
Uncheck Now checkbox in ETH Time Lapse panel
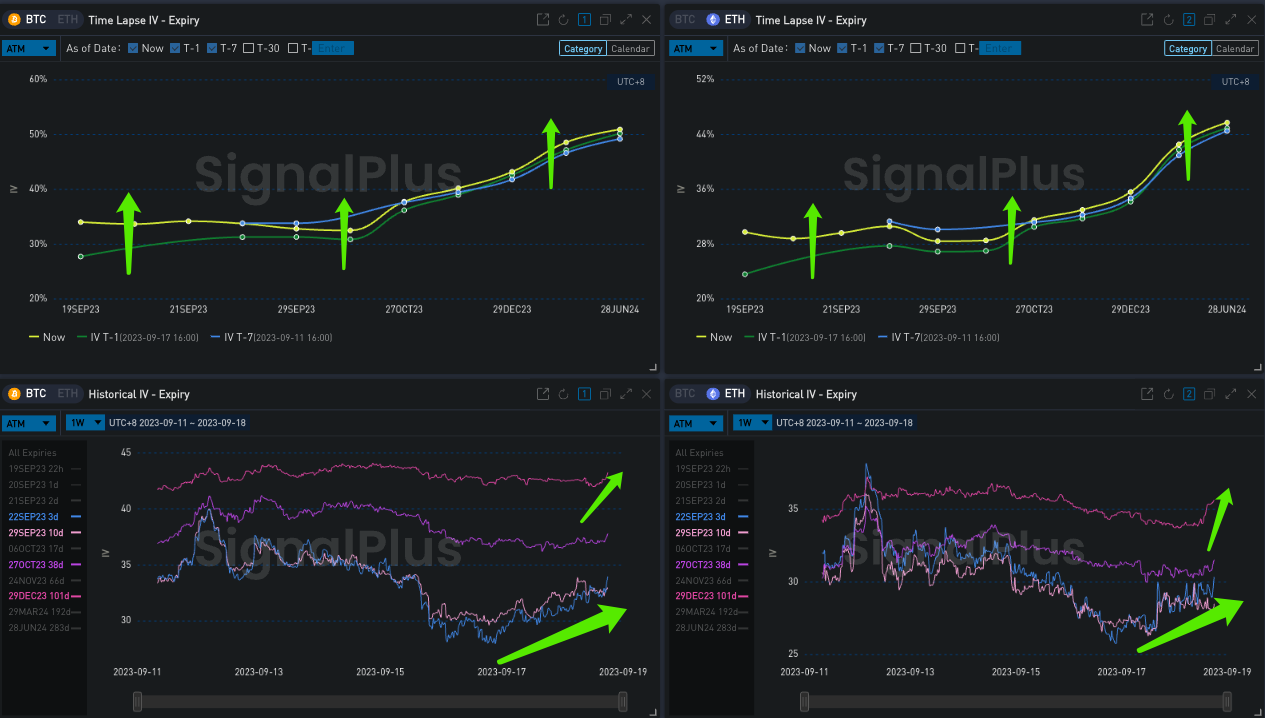point(800,48)
